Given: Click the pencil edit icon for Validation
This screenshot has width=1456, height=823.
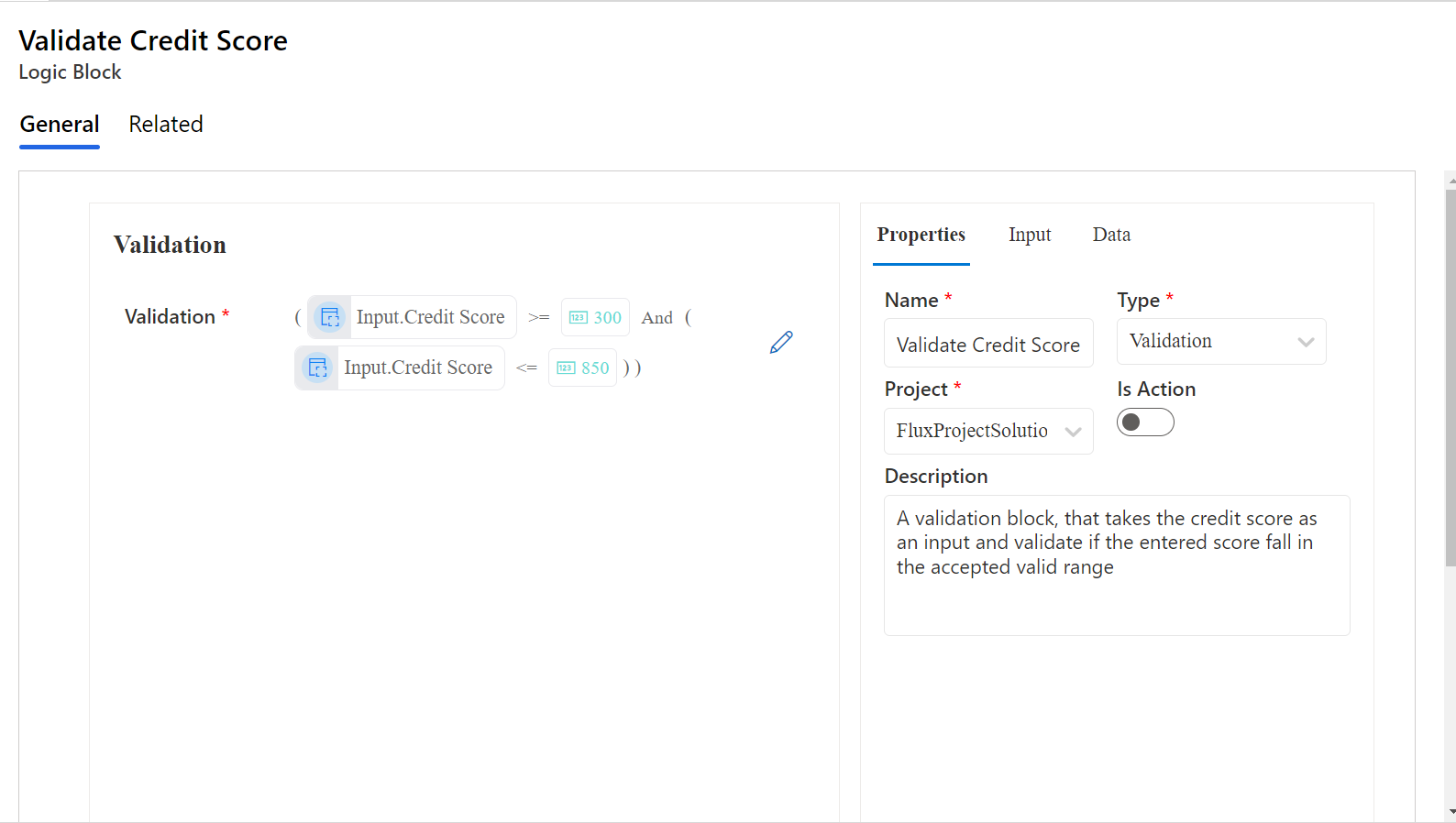Looking at the screenshot, I should (x=781, y=342).
